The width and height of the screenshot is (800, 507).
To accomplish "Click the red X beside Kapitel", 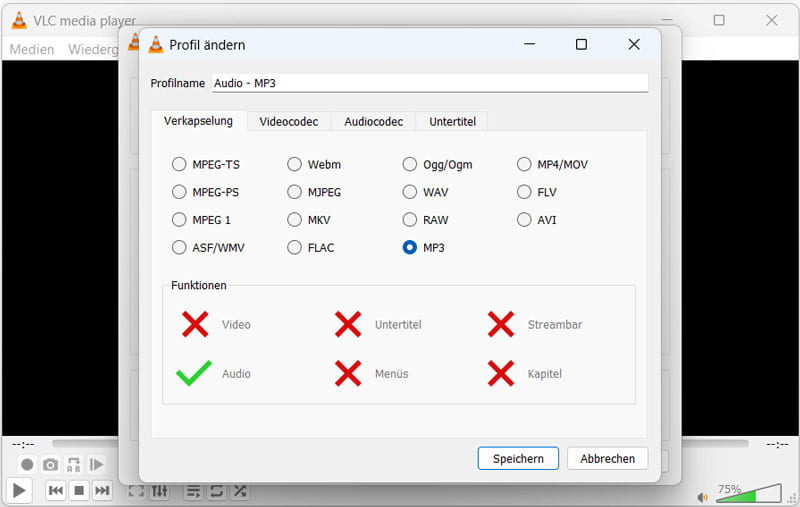I will coord(501,373).
